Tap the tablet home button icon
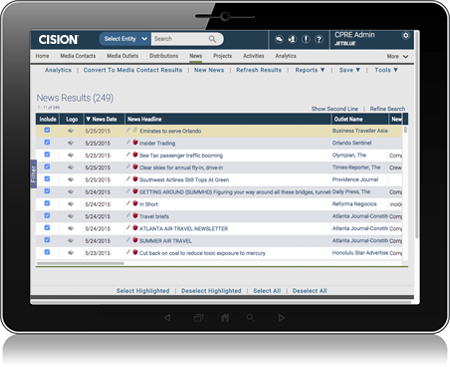450x367 pixels. [225, 318]
